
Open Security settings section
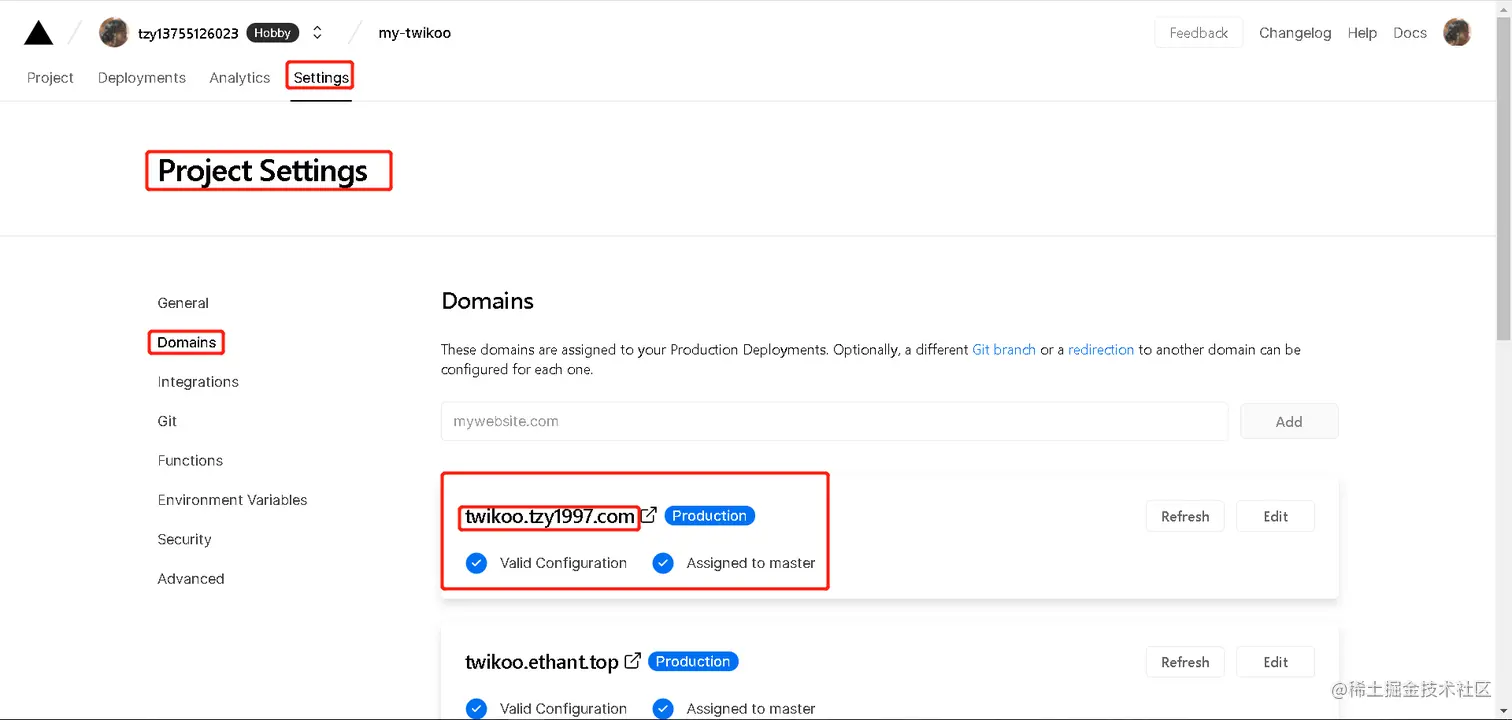click(x=184, y=539)
